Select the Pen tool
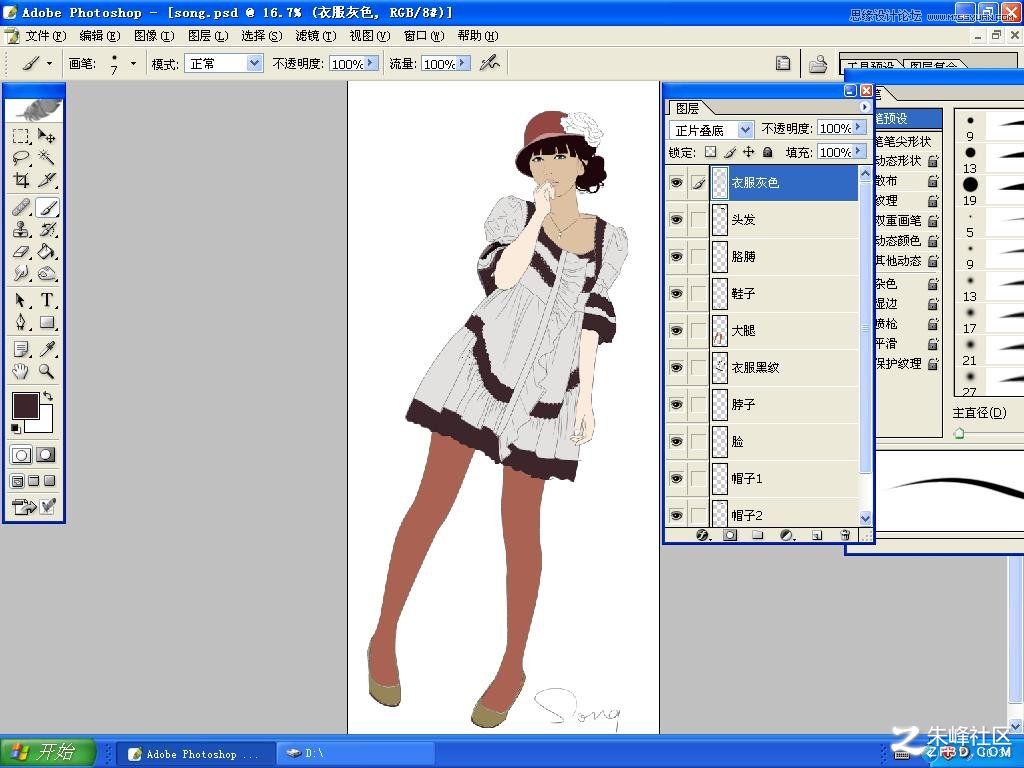 [21, 322]
